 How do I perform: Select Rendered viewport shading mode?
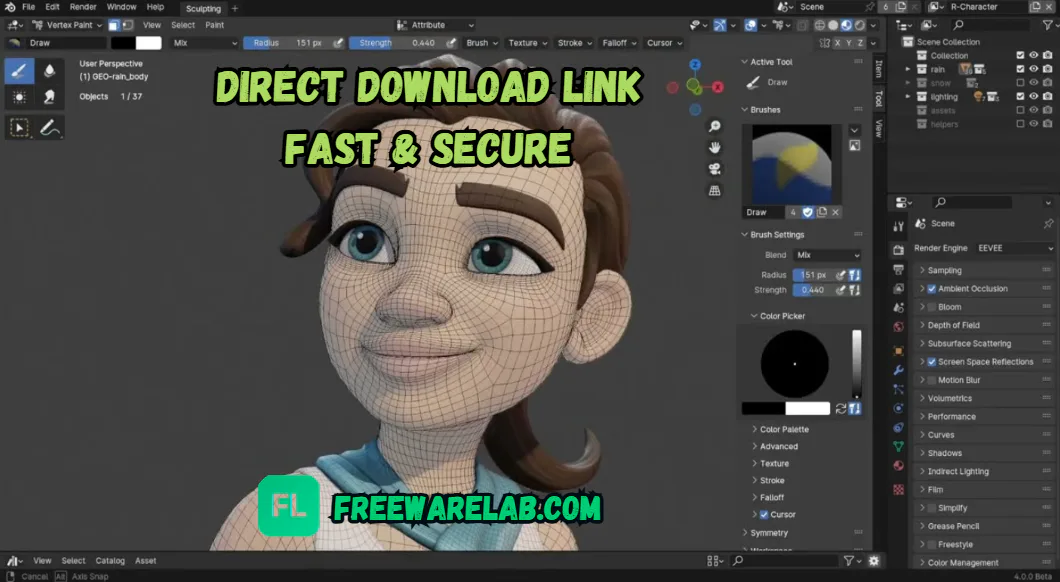point(859,25)
